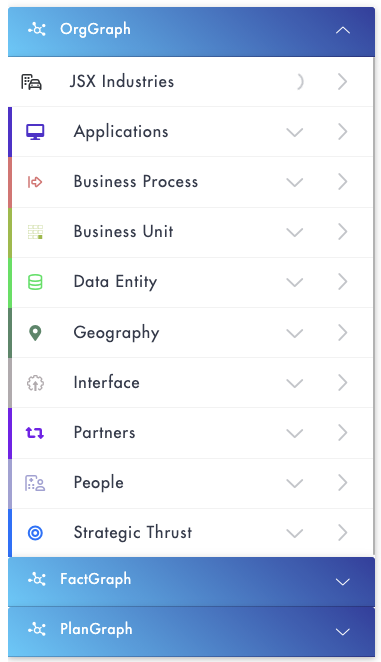The height and width of the screenshot is (662, 381).
Task: Click the Business Process arrow icon
Action: click(x=35, y=182)
